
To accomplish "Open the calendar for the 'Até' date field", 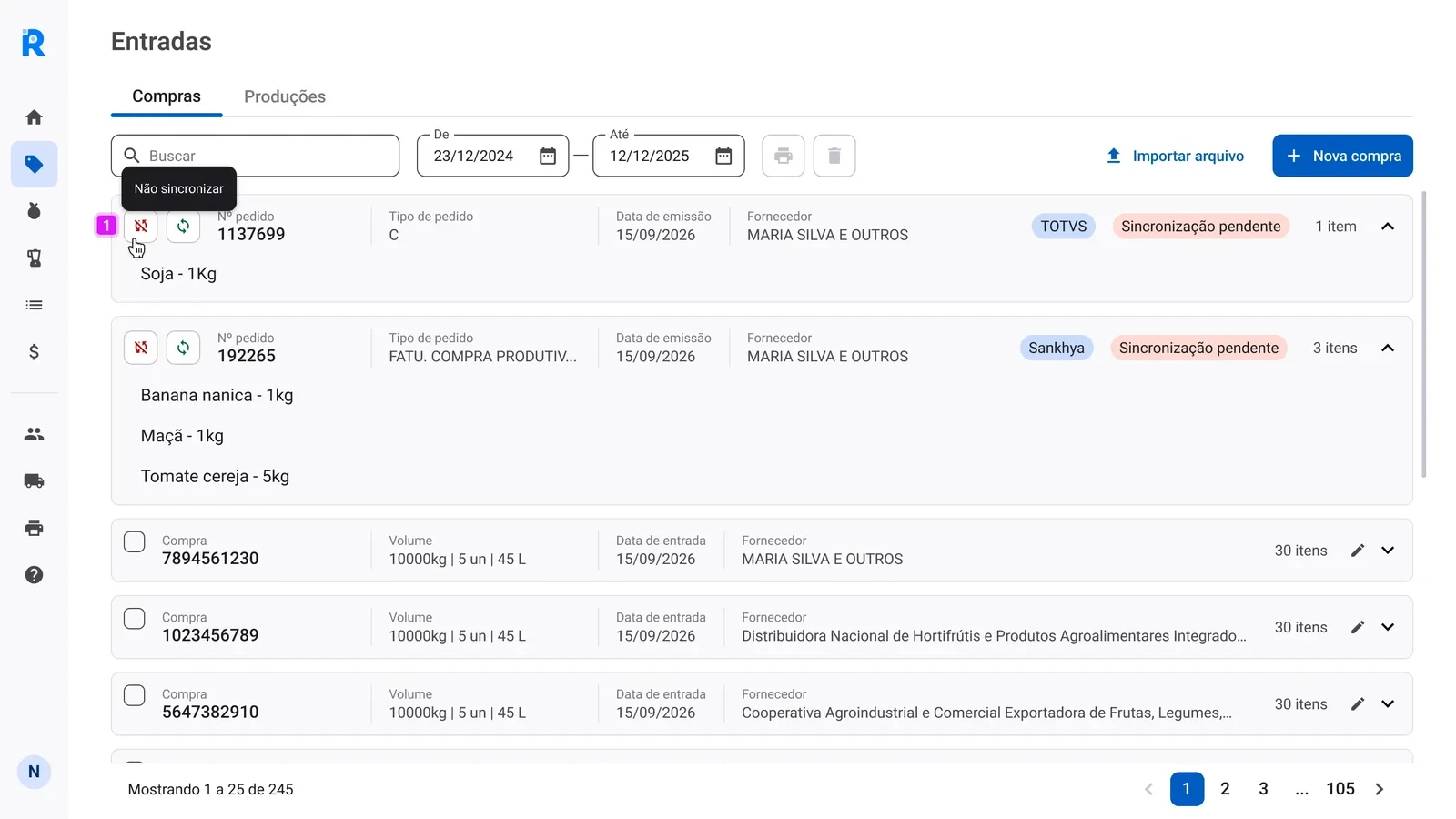I will point(723,156).
